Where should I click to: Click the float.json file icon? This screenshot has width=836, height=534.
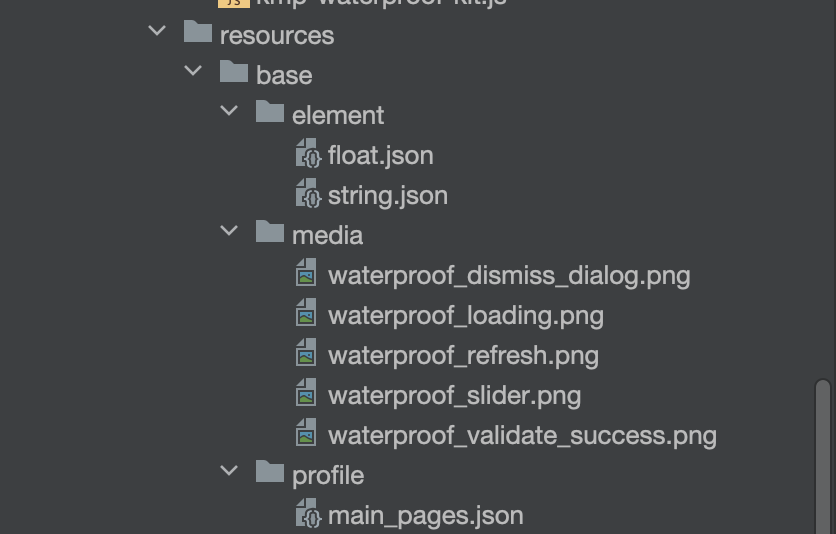click(309, 153)
